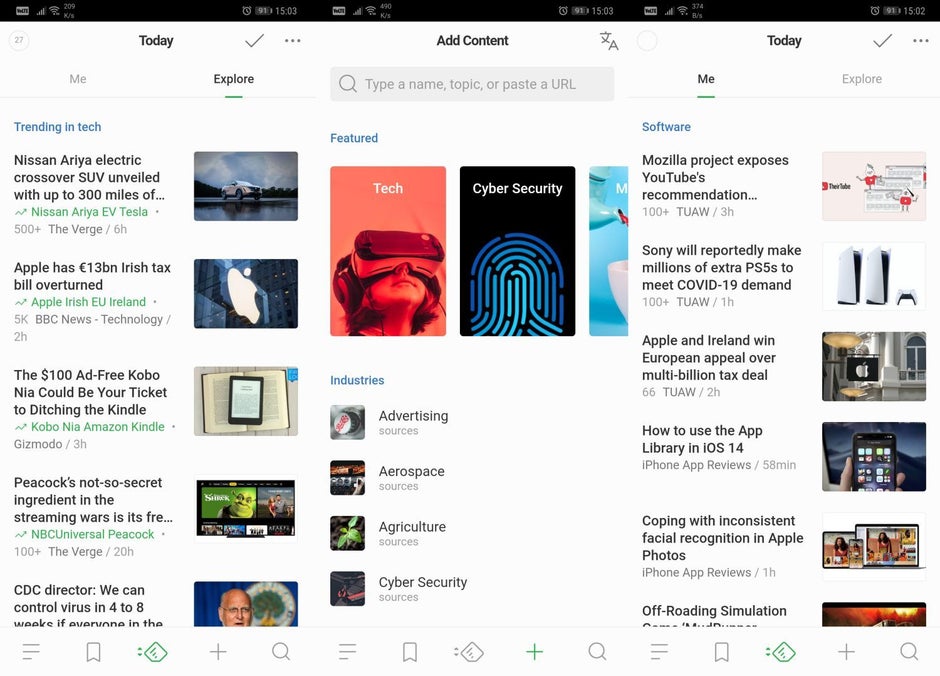The image size is (940, 676).
Task: Open the three-dots menu in left screen
Action: pos(293,41)
